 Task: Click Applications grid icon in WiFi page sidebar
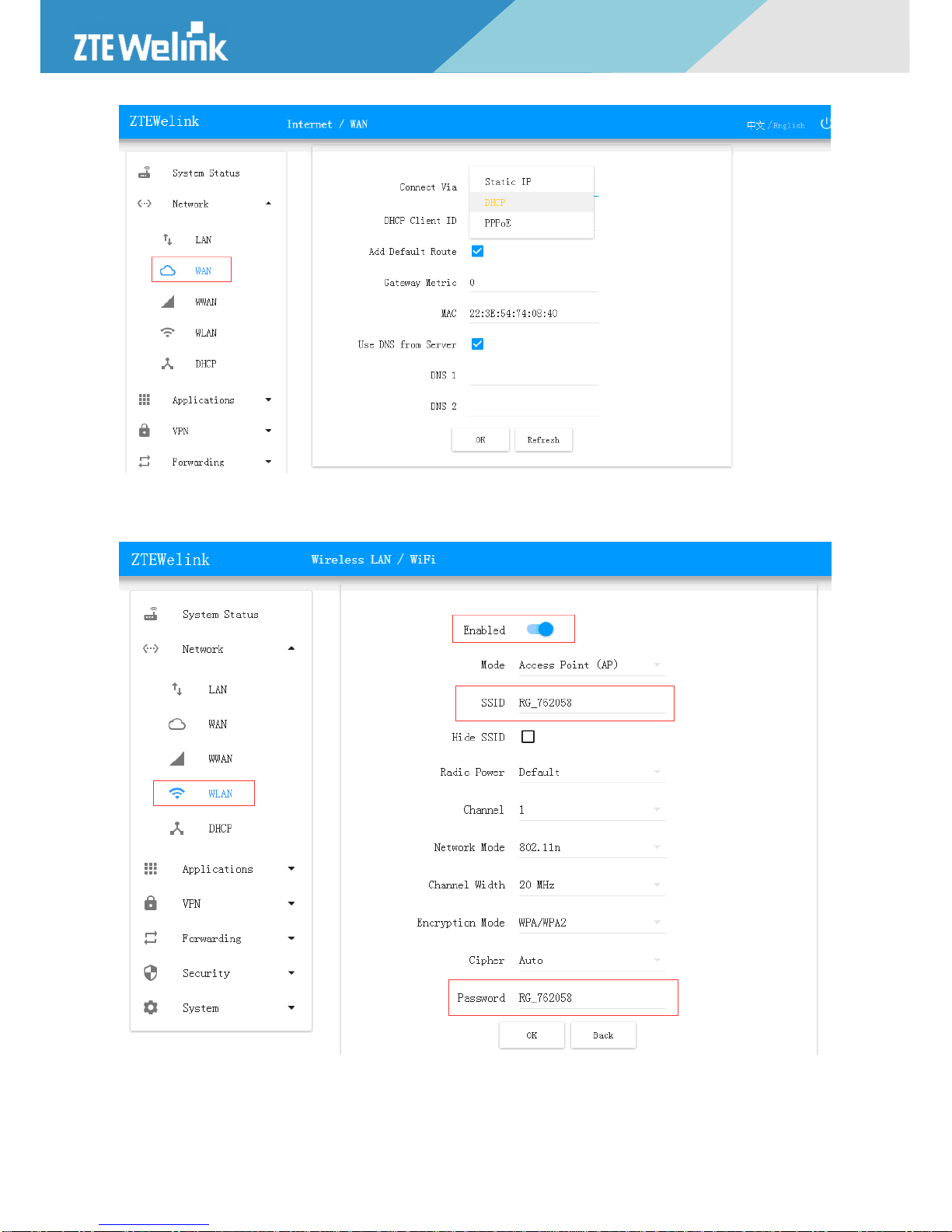pyautogui.click(x=151, y=869)
